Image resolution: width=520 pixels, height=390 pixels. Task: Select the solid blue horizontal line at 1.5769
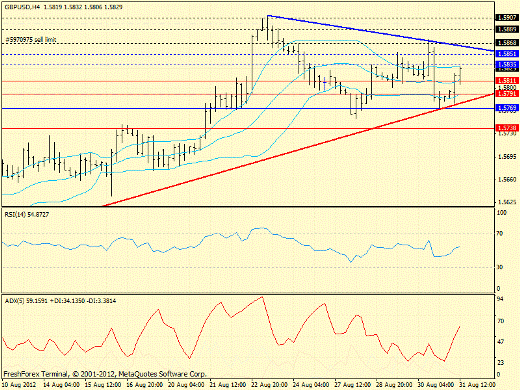[248, 108]
